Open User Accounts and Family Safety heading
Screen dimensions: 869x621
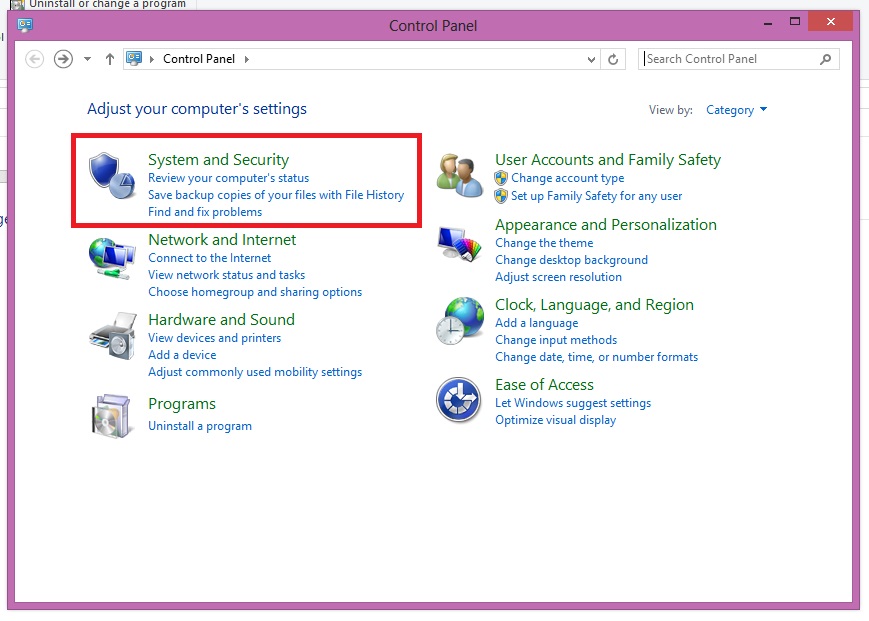(607, 160)
